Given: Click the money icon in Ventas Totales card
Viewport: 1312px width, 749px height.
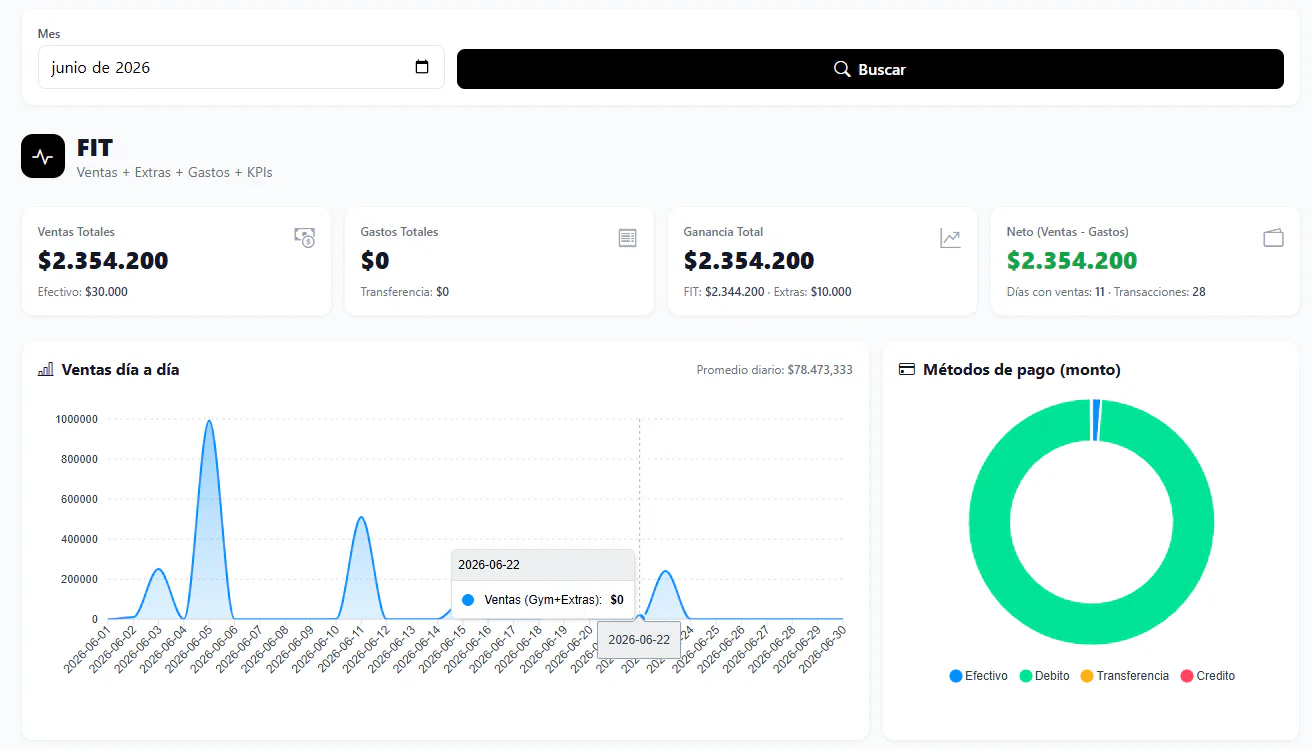Looking at the screenshot, I should coord(305,237).
